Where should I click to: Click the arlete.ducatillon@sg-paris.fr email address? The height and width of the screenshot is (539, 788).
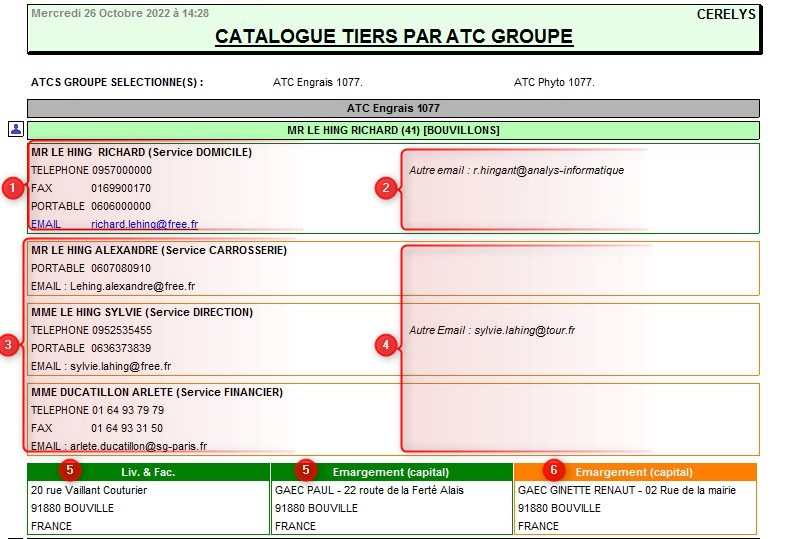138,446
